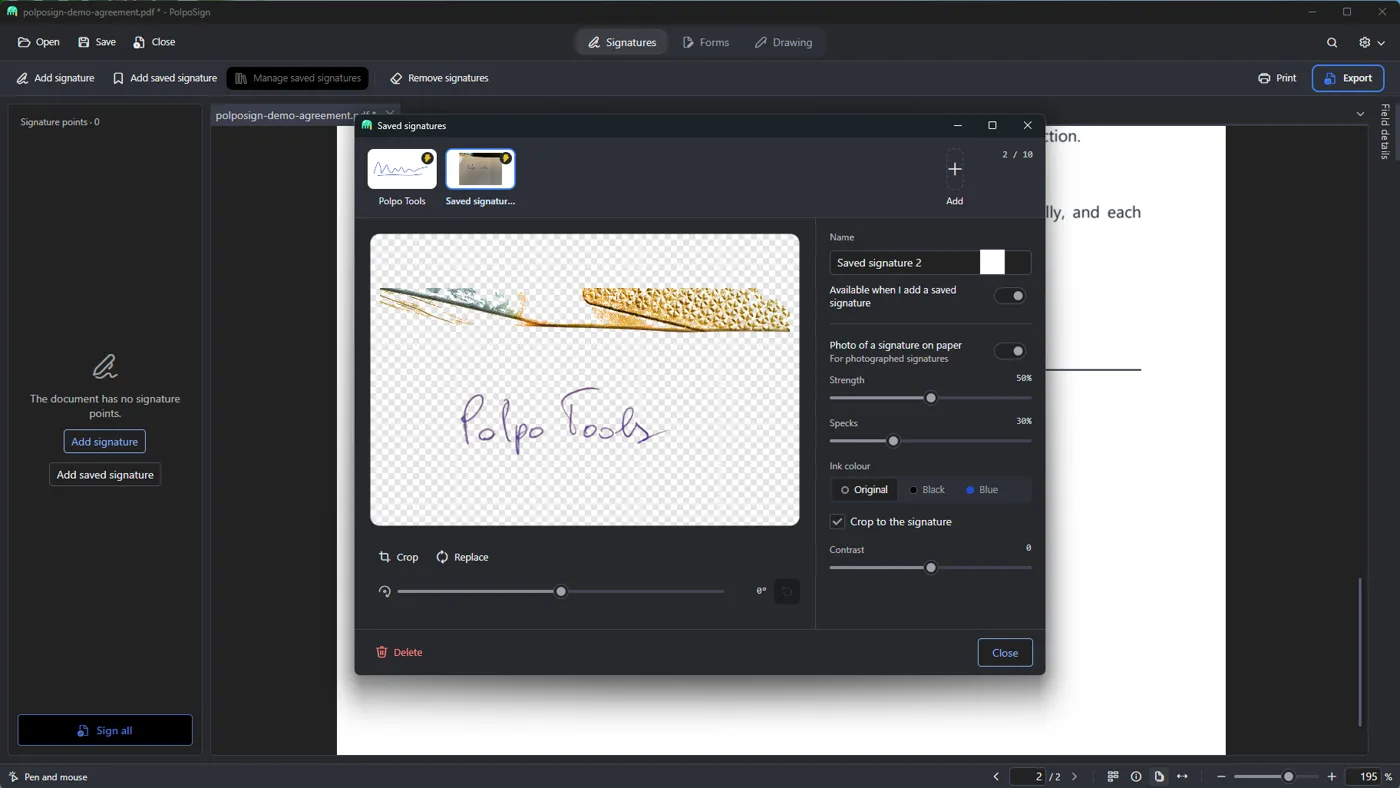Select the Blue ink colour option

click(982, 490)
